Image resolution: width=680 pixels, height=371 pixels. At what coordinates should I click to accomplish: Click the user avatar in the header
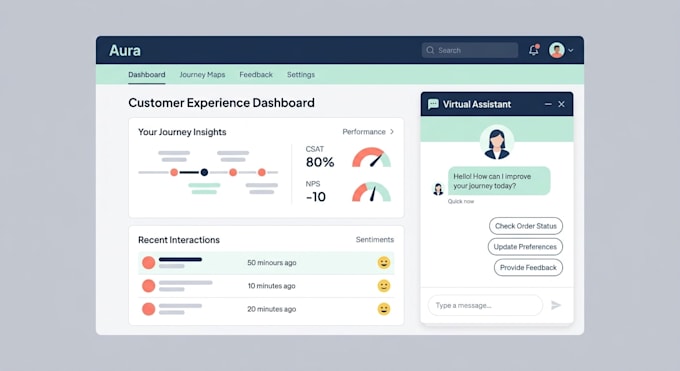557,50
